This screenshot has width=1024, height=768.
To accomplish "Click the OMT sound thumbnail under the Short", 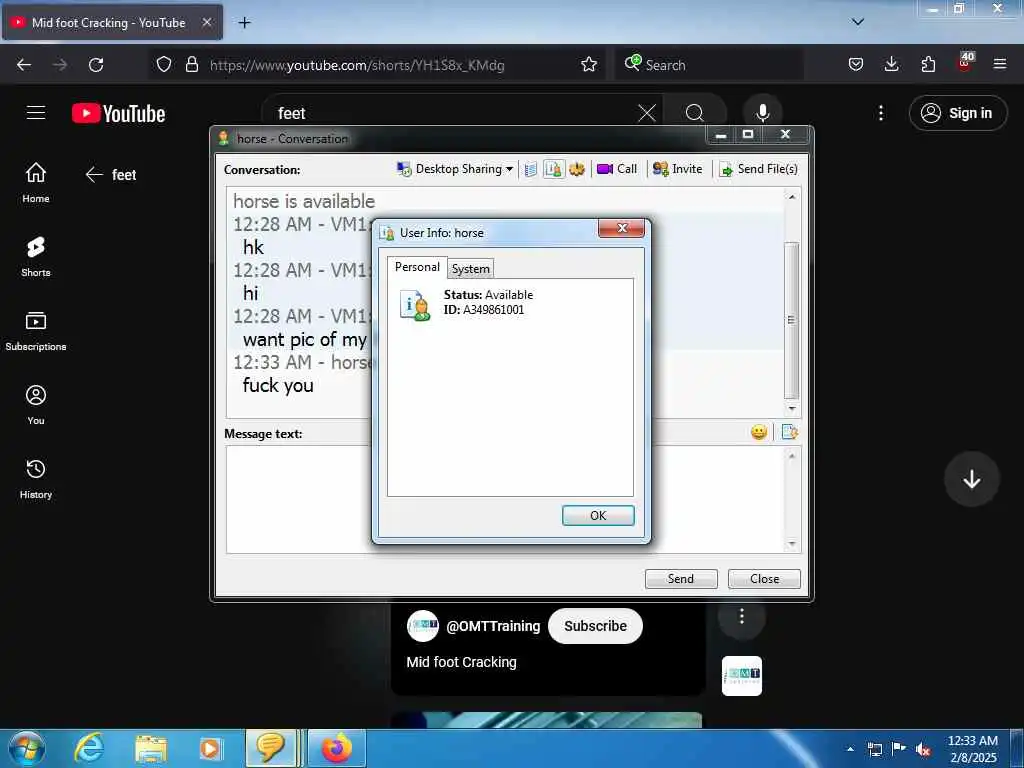I will 742,676.
